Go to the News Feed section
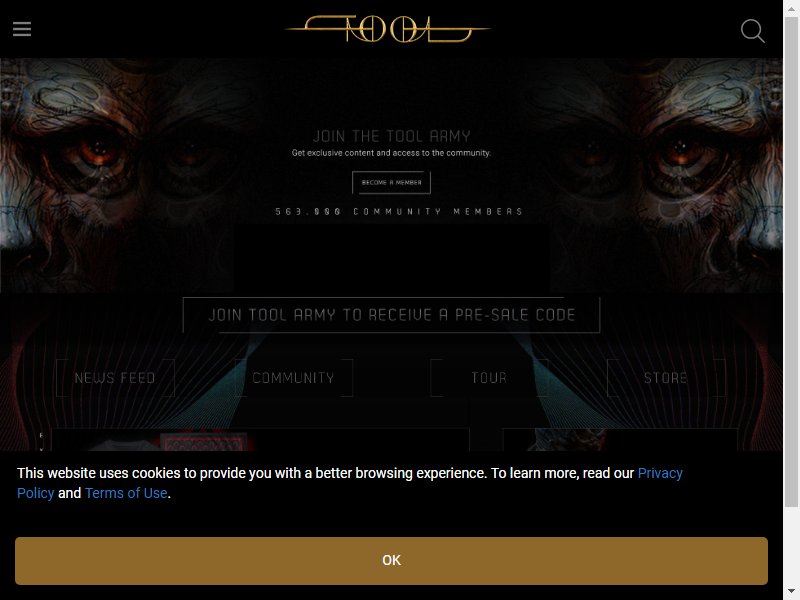This screenshot has height=600, width=800. (115, 378)
